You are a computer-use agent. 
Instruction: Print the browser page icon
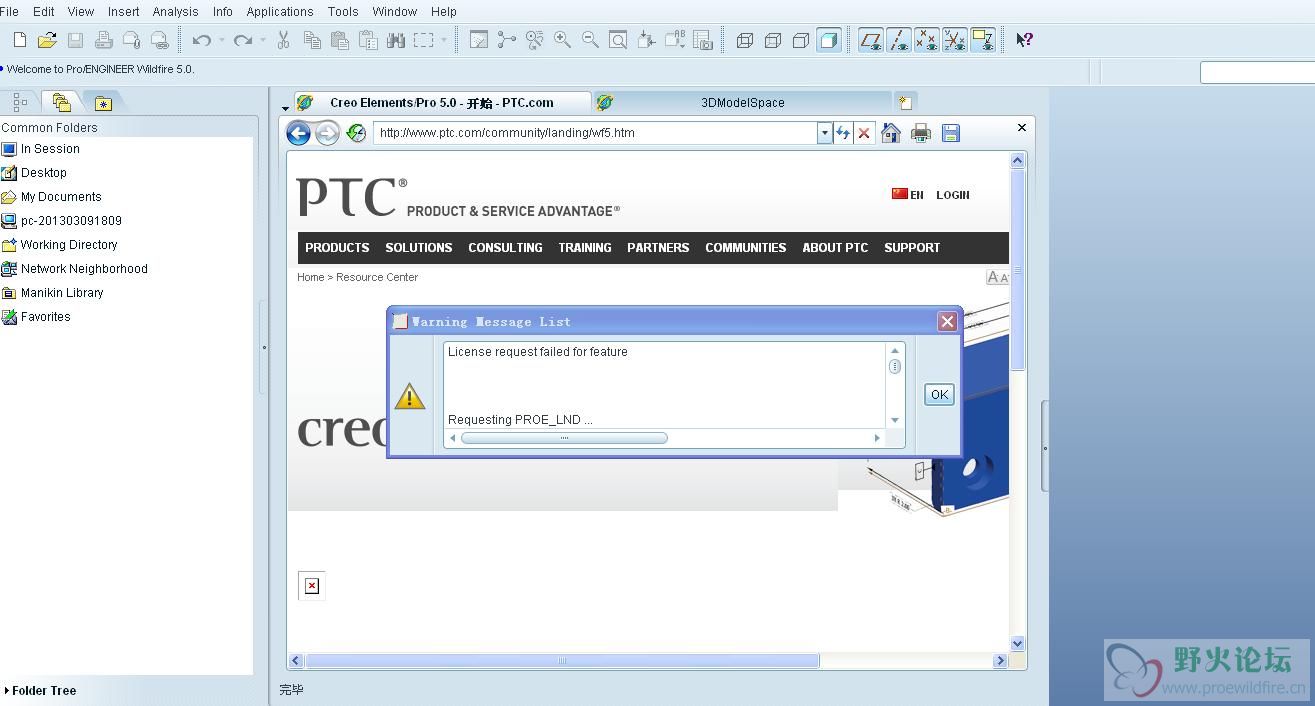coord(921,133)
